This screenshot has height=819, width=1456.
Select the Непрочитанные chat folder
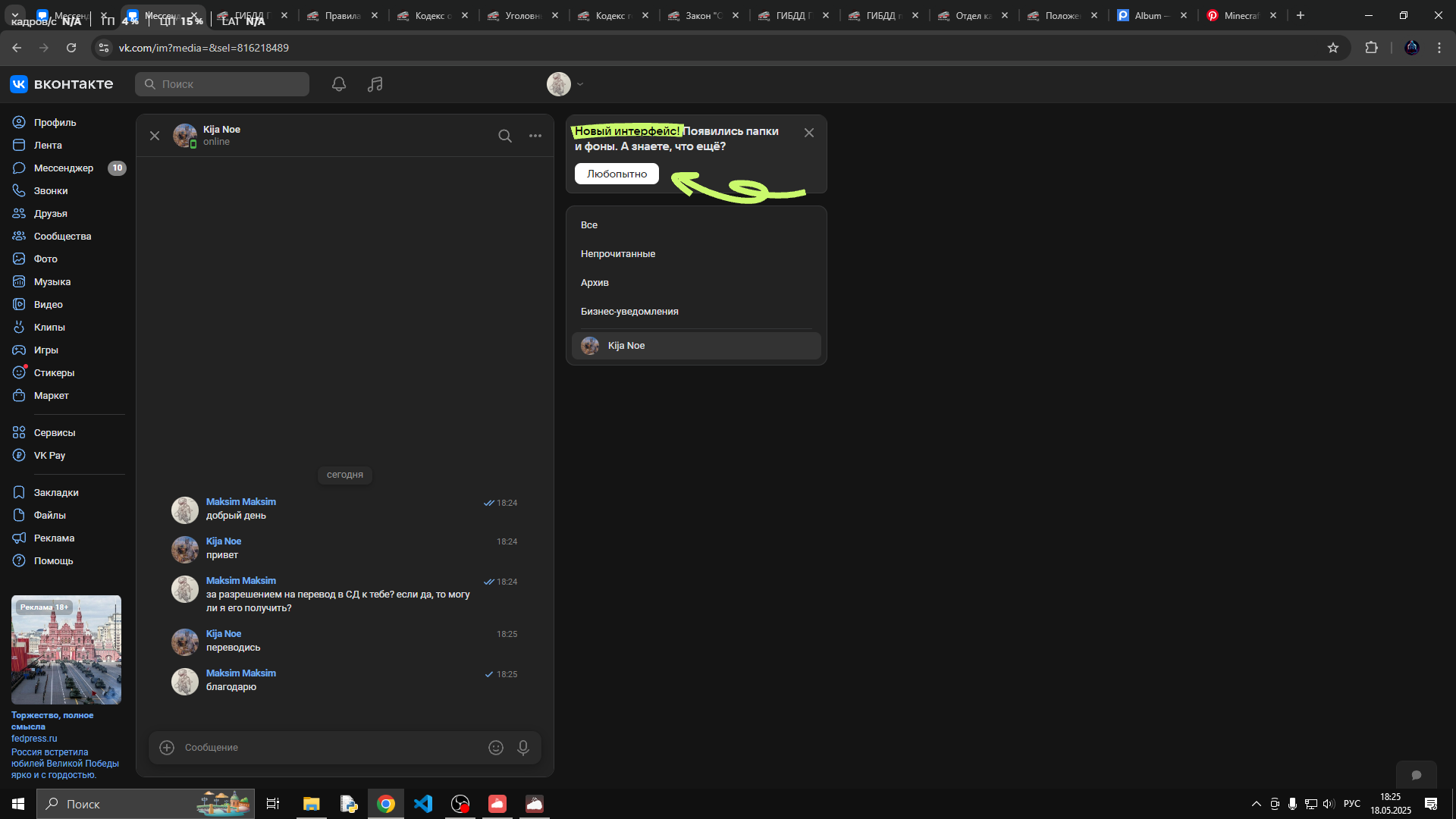(696, 254)
